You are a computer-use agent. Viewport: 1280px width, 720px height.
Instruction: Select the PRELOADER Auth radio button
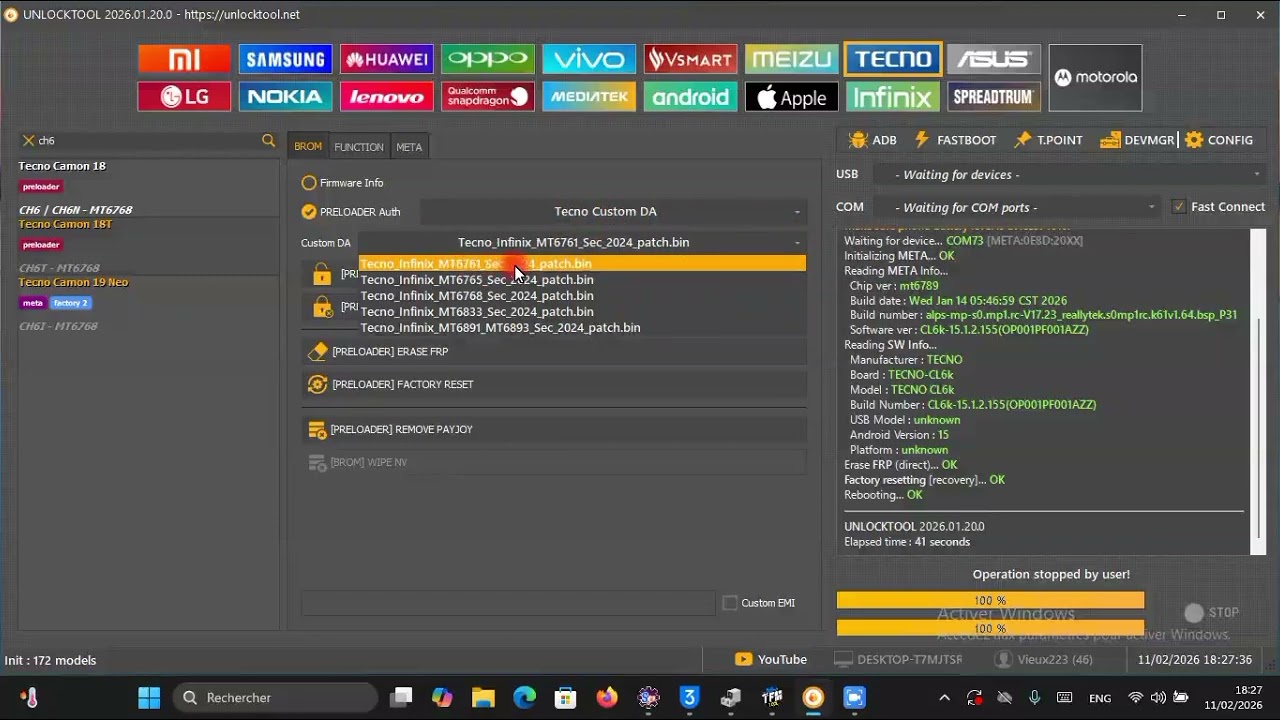click(x=309, y=212)
